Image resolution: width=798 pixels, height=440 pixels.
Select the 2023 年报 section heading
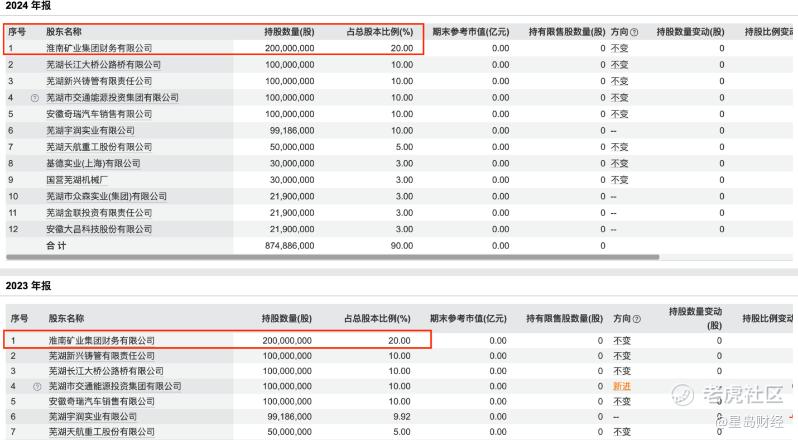[28, 285]
